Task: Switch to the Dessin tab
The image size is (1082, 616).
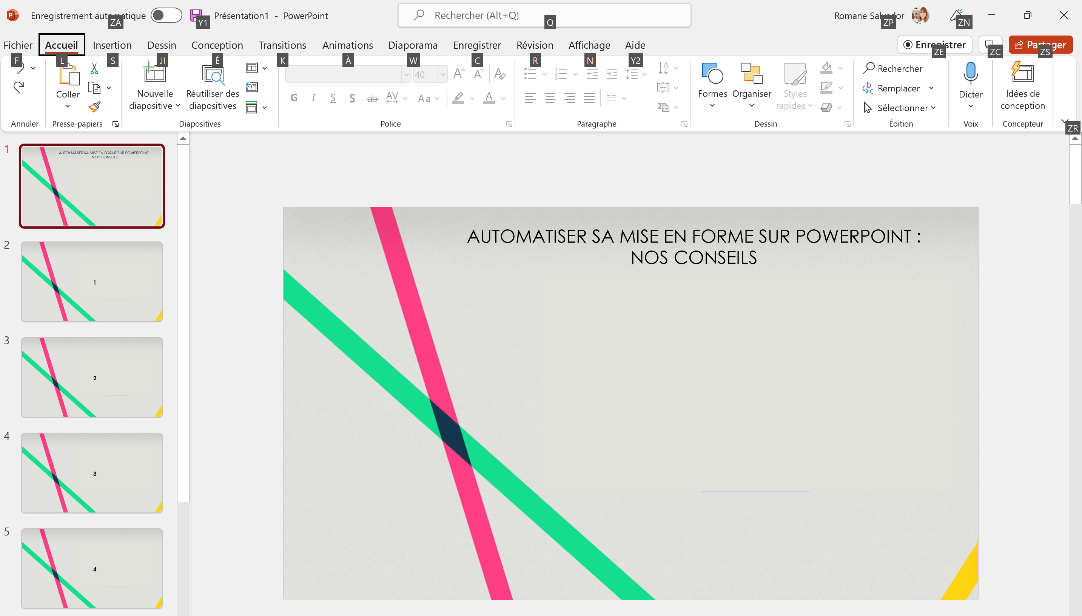Action: (161, 45)
